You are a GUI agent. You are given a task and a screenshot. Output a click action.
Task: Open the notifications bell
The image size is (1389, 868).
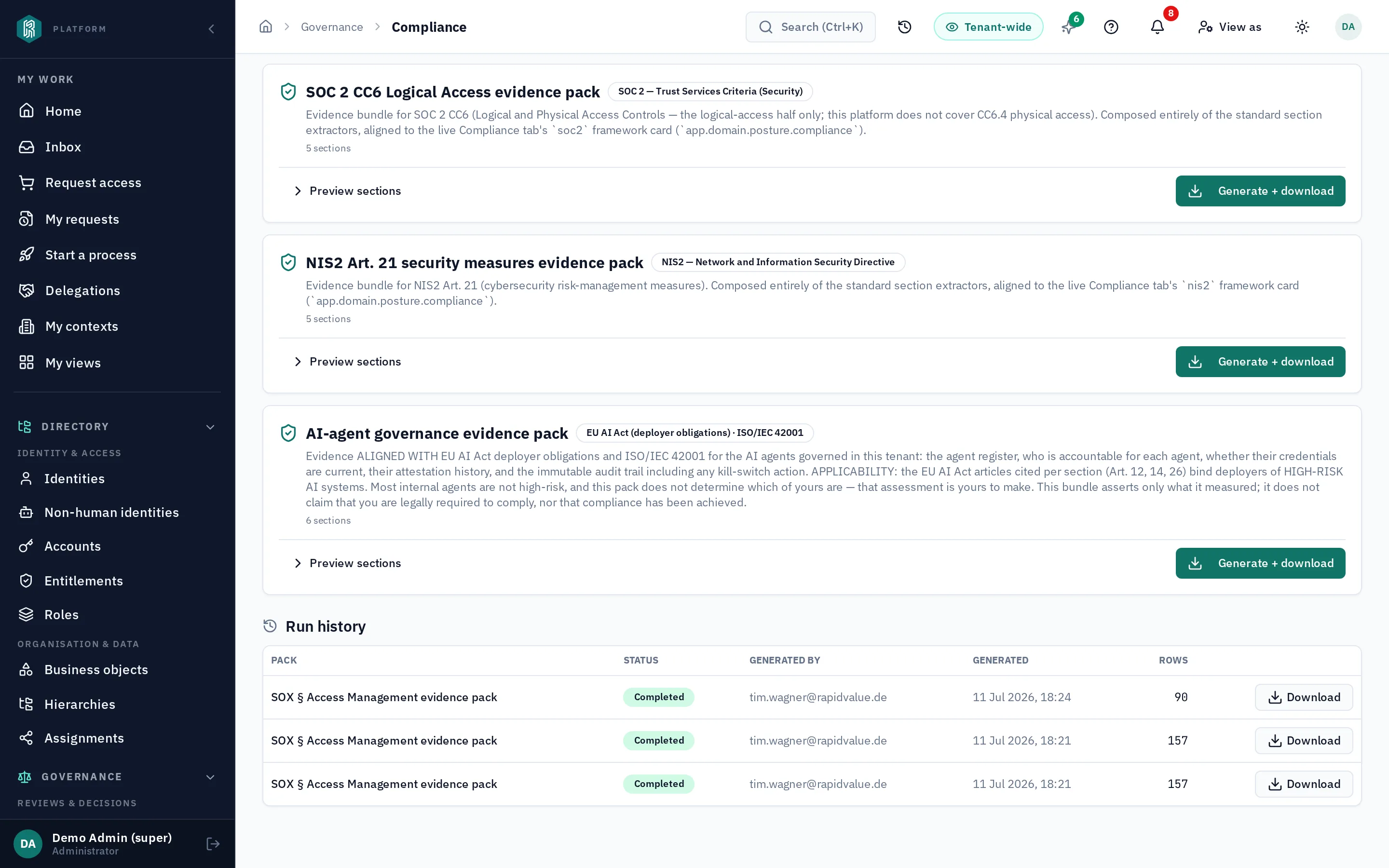click(1157, 27)
